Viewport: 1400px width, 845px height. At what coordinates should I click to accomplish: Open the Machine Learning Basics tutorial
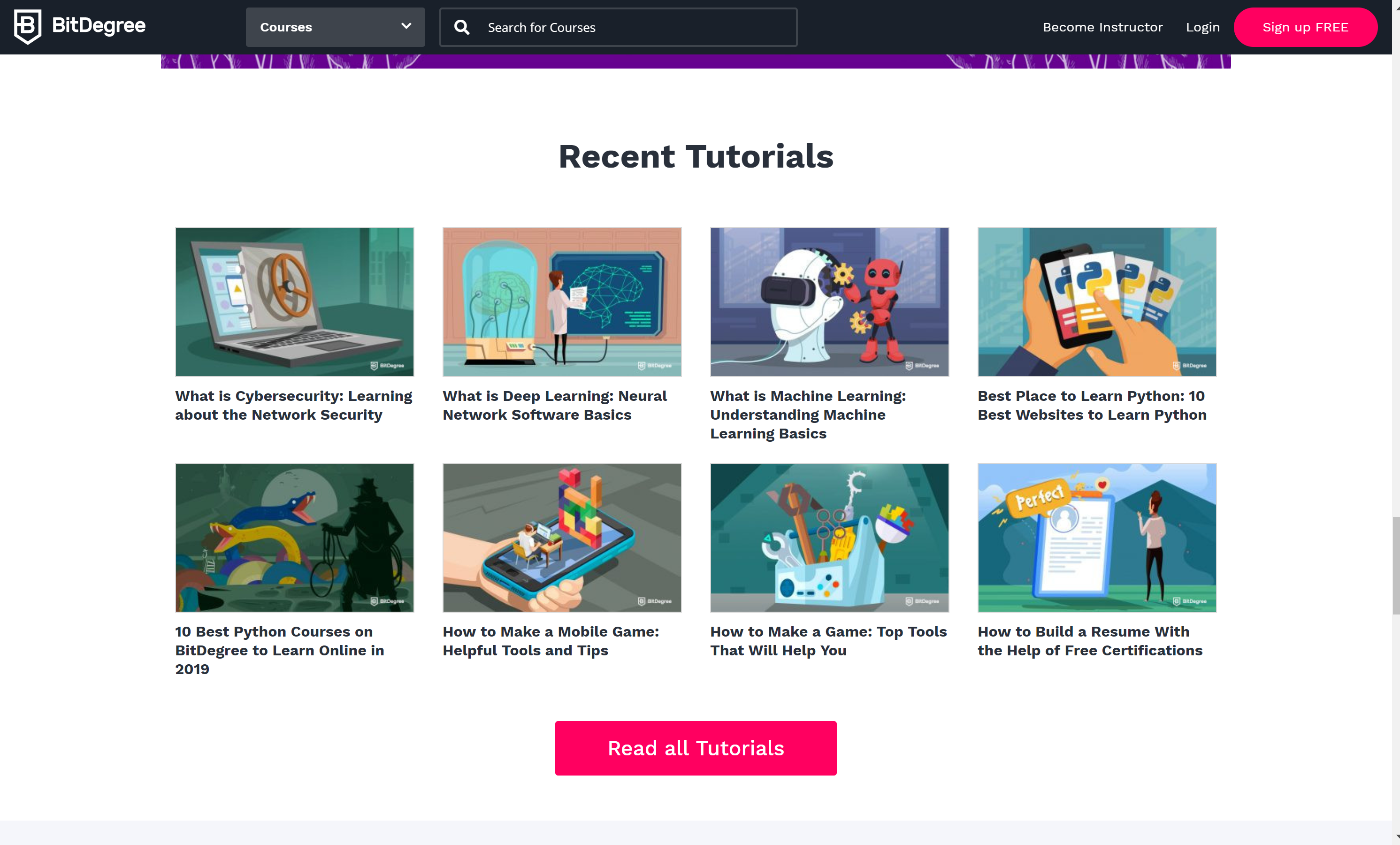click(x=808, y=415)
